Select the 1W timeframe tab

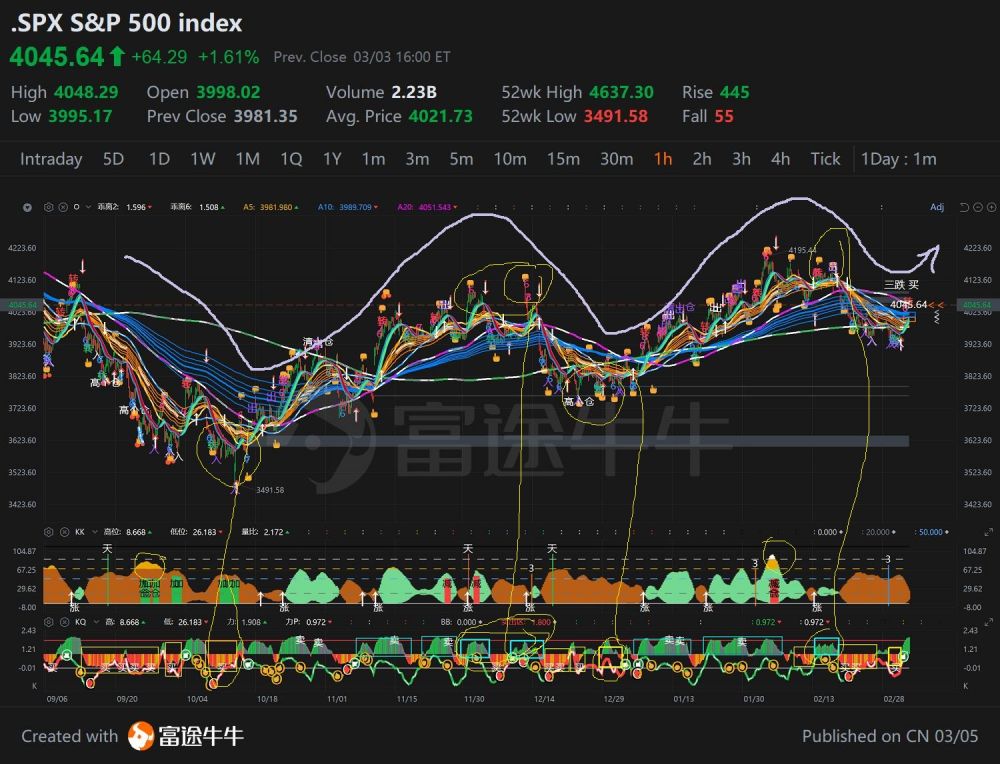[203, 159]
